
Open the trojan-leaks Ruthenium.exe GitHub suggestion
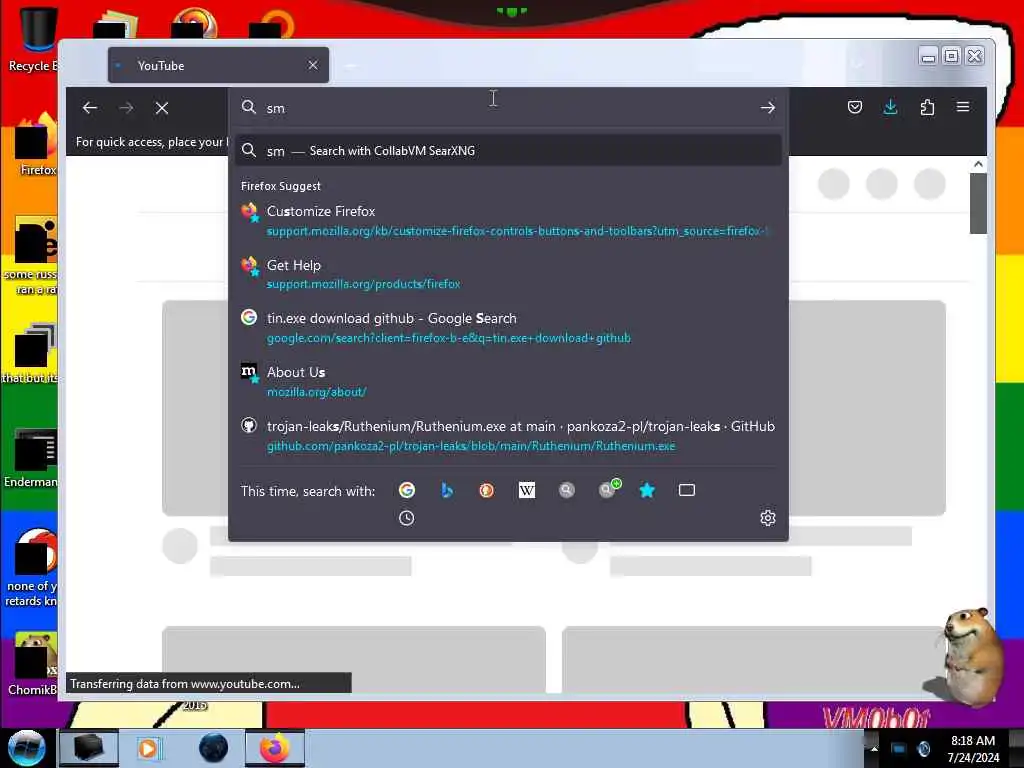coord(508,436)
